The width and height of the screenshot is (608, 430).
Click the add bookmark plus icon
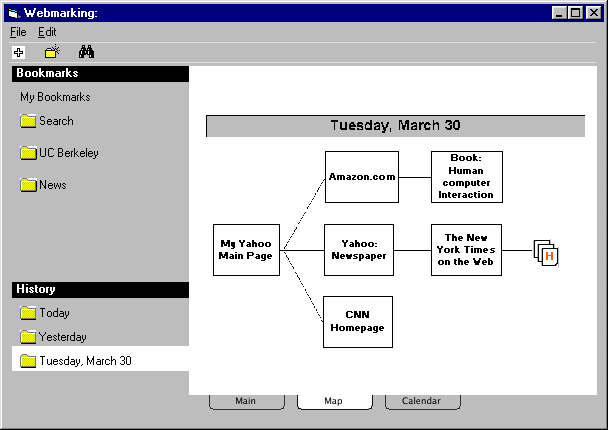[x=19, y=52]
